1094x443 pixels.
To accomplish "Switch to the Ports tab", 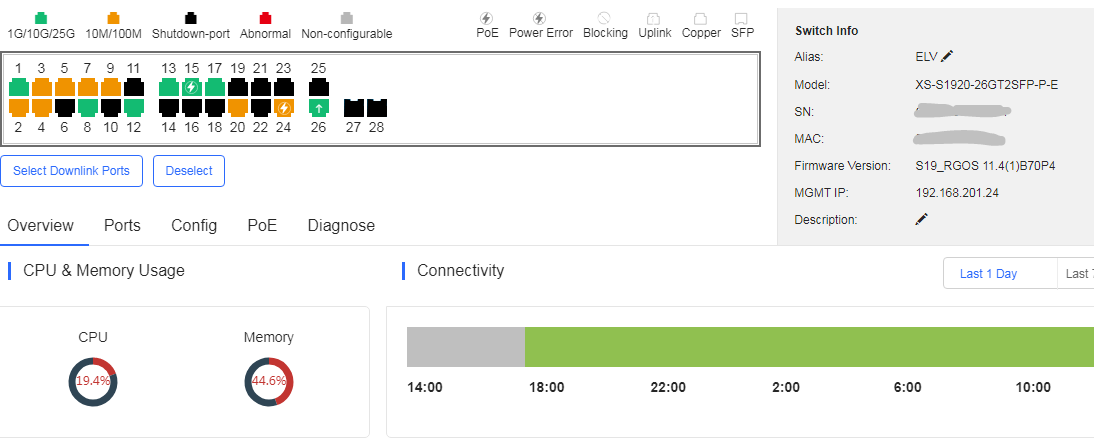I will [122, 225].
